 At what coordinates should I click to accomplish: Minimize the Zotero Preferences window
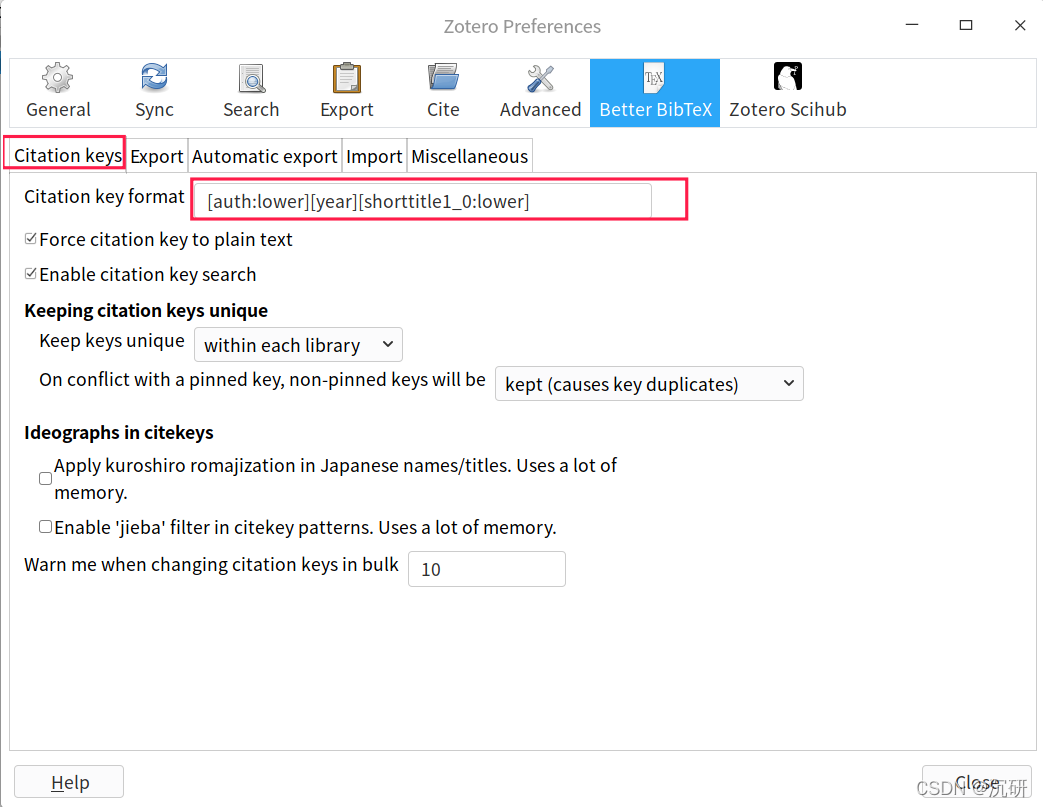[912, 25]
